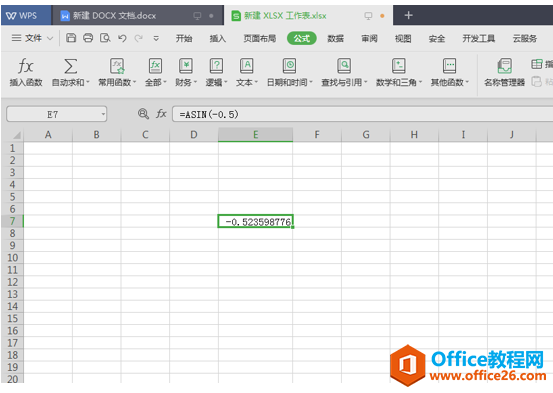Select column J header

(511, 134)
